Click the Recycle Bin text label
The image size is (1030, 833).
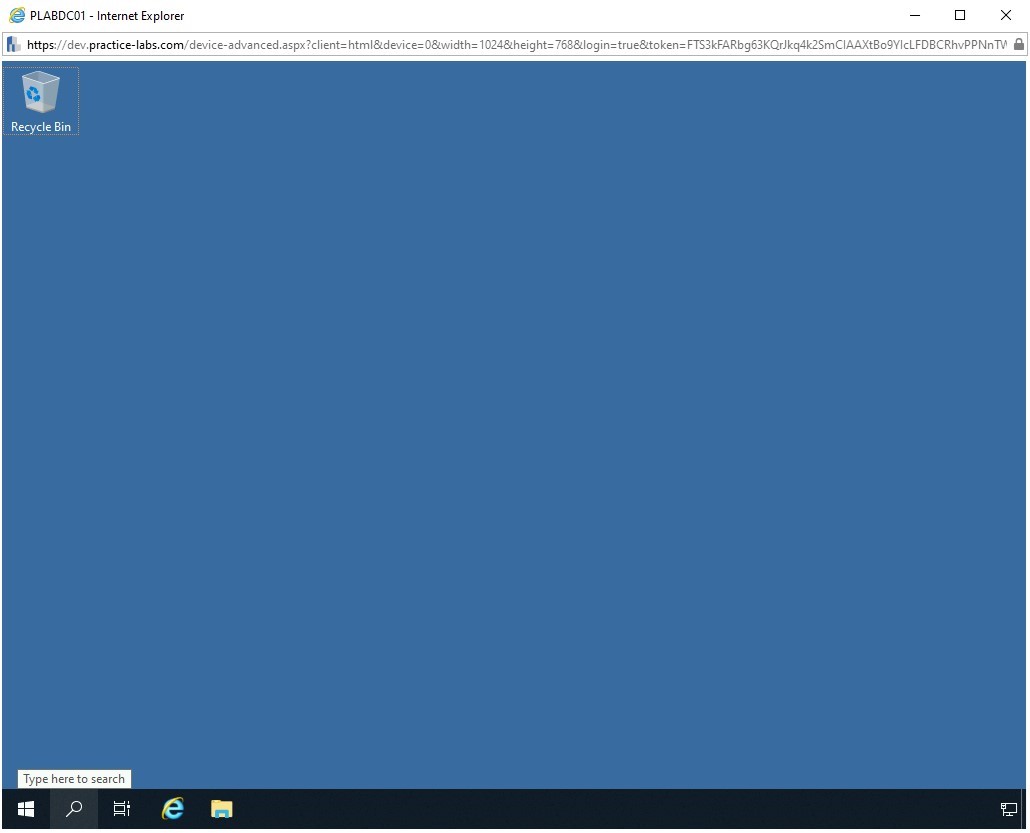[x=41, y=127]
